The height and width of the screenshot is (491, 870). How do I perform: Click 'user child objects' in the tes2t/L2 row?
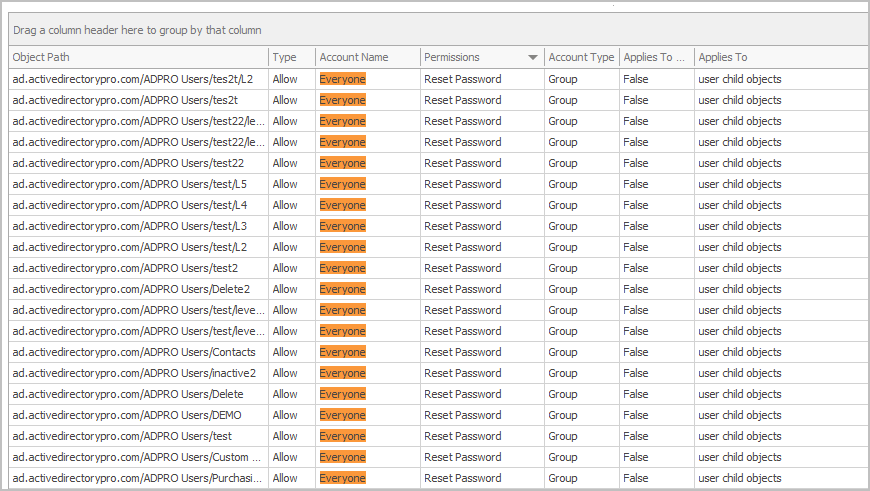[x=740, y=79]
